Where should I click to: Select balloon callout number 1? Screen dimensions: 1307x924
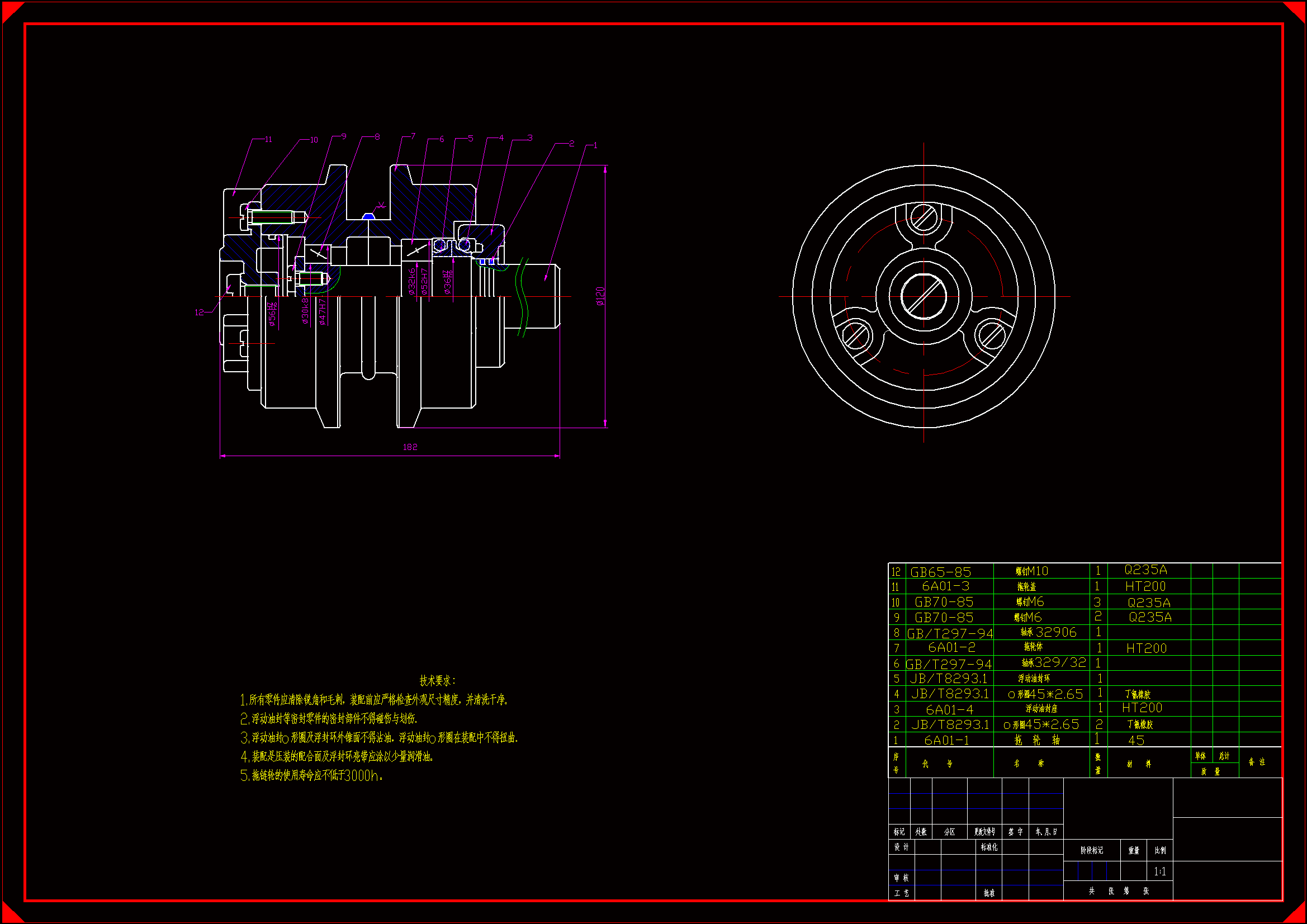pos(595,145)
